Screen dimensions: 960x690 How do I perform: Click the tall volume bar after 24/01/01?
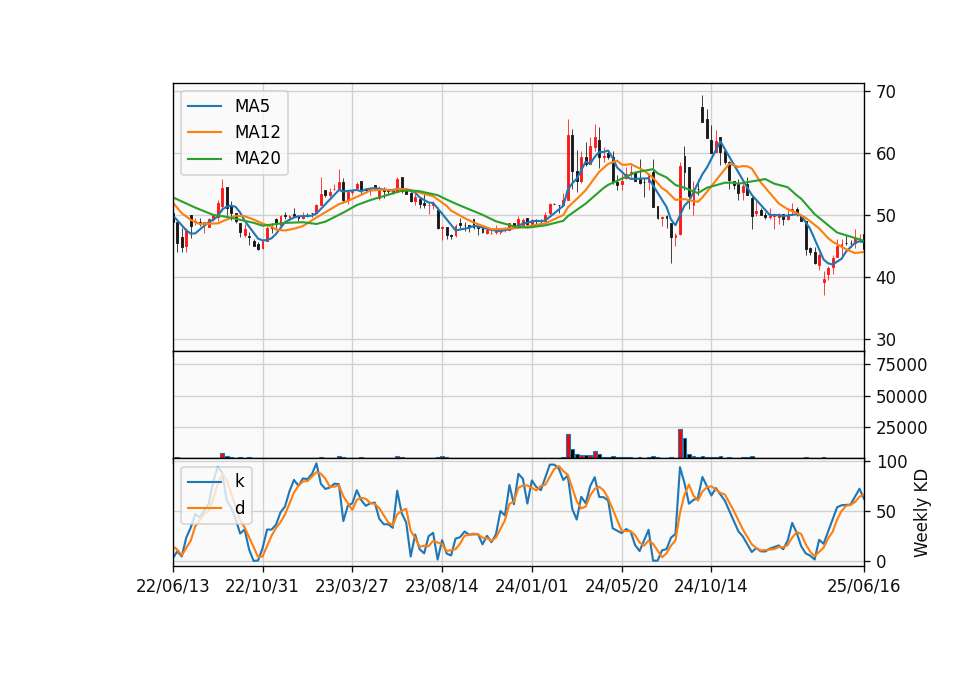coord(568,446)
